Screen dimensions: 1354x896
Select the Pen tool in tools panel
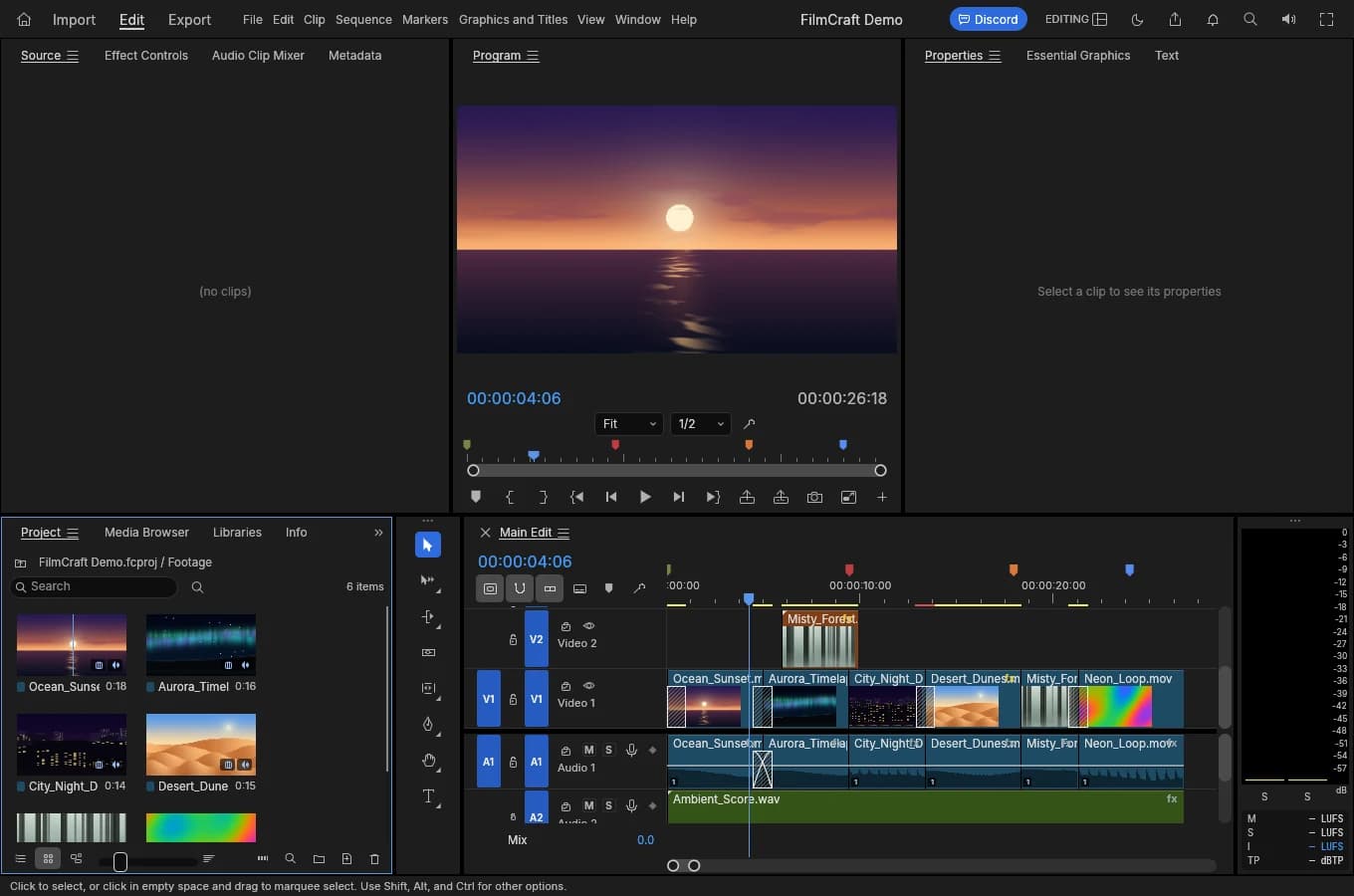[428, 724]
